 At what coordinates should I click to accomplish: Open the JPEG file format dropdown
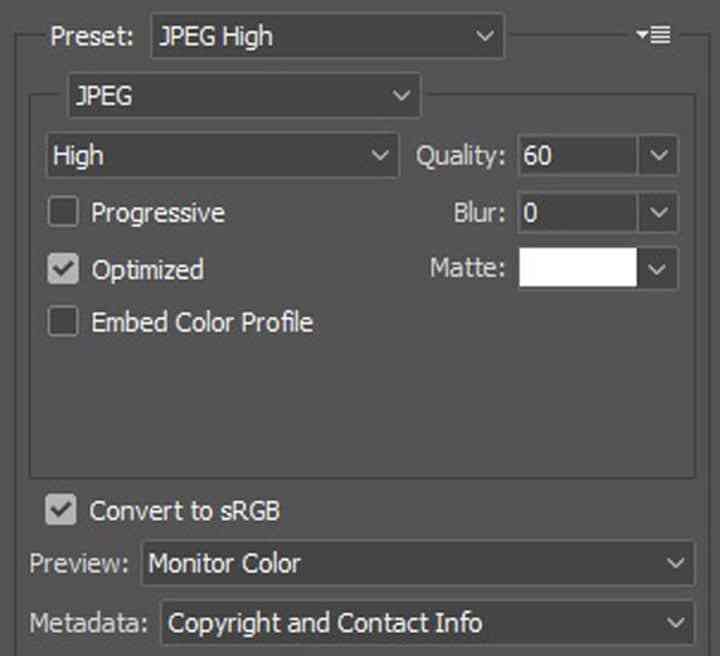tap(245, 95)
